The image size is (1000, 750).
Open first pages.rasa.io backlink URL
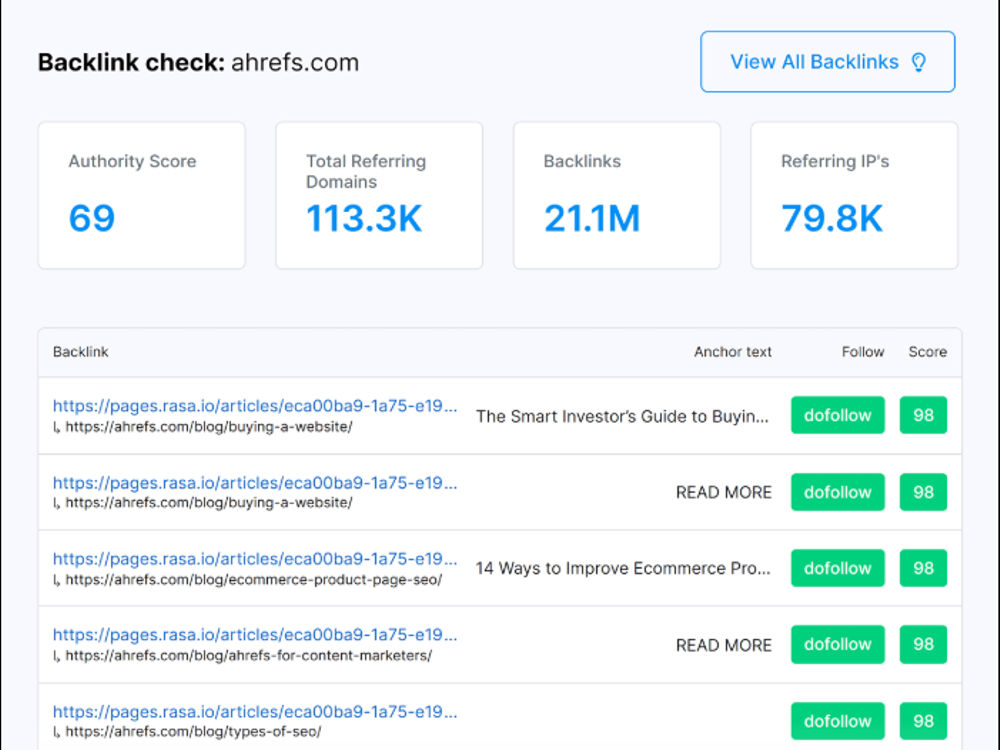255,406
